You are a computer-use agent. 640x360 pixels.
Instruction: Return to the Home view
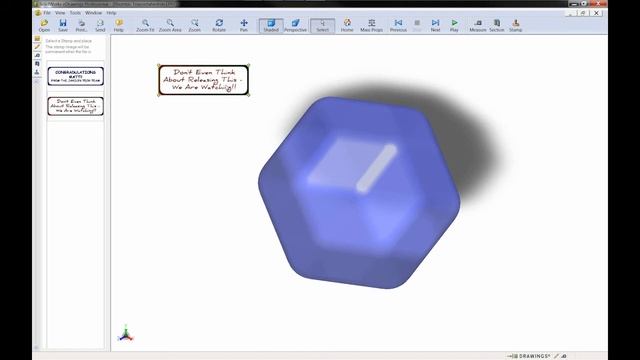pos(347,25)
